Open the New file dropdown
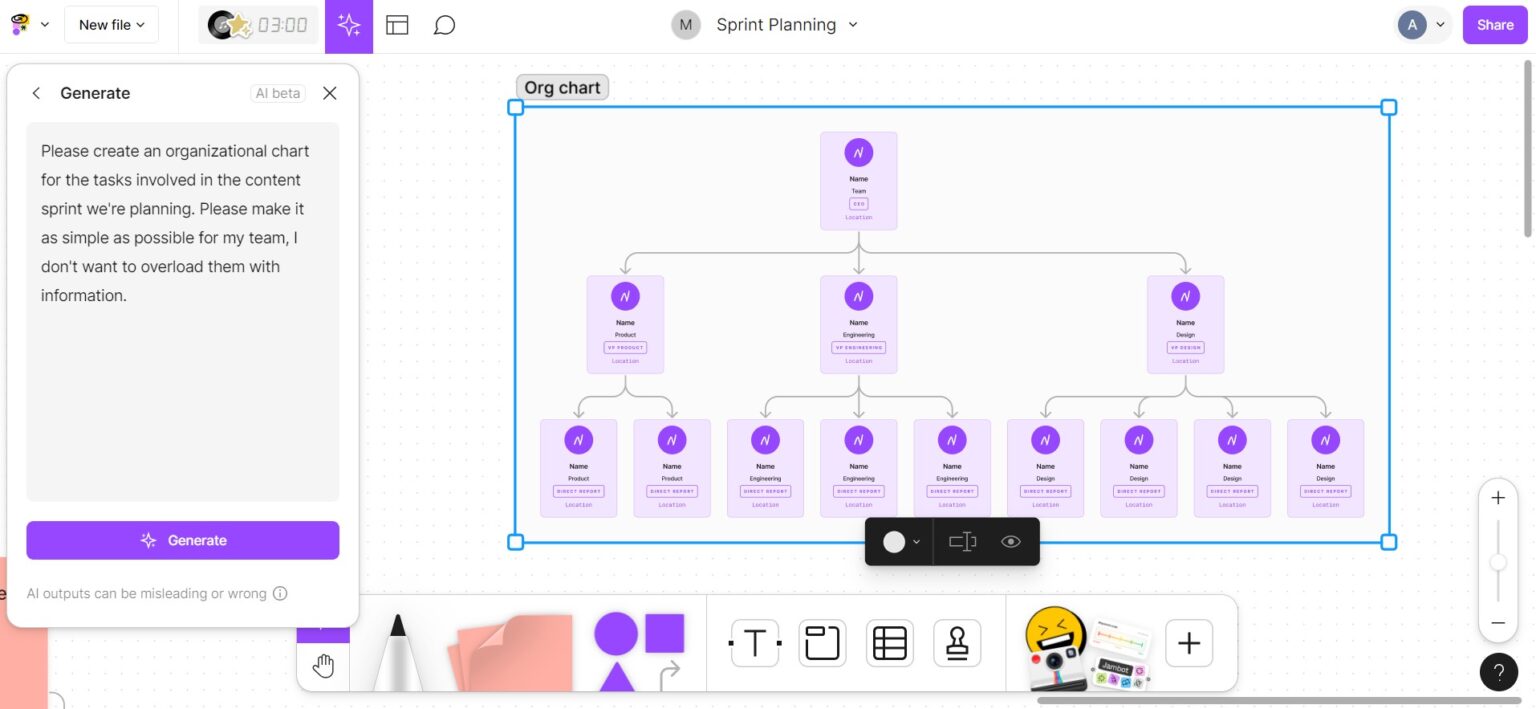This screenshot has height=709, width=1536. coord(111,24)
